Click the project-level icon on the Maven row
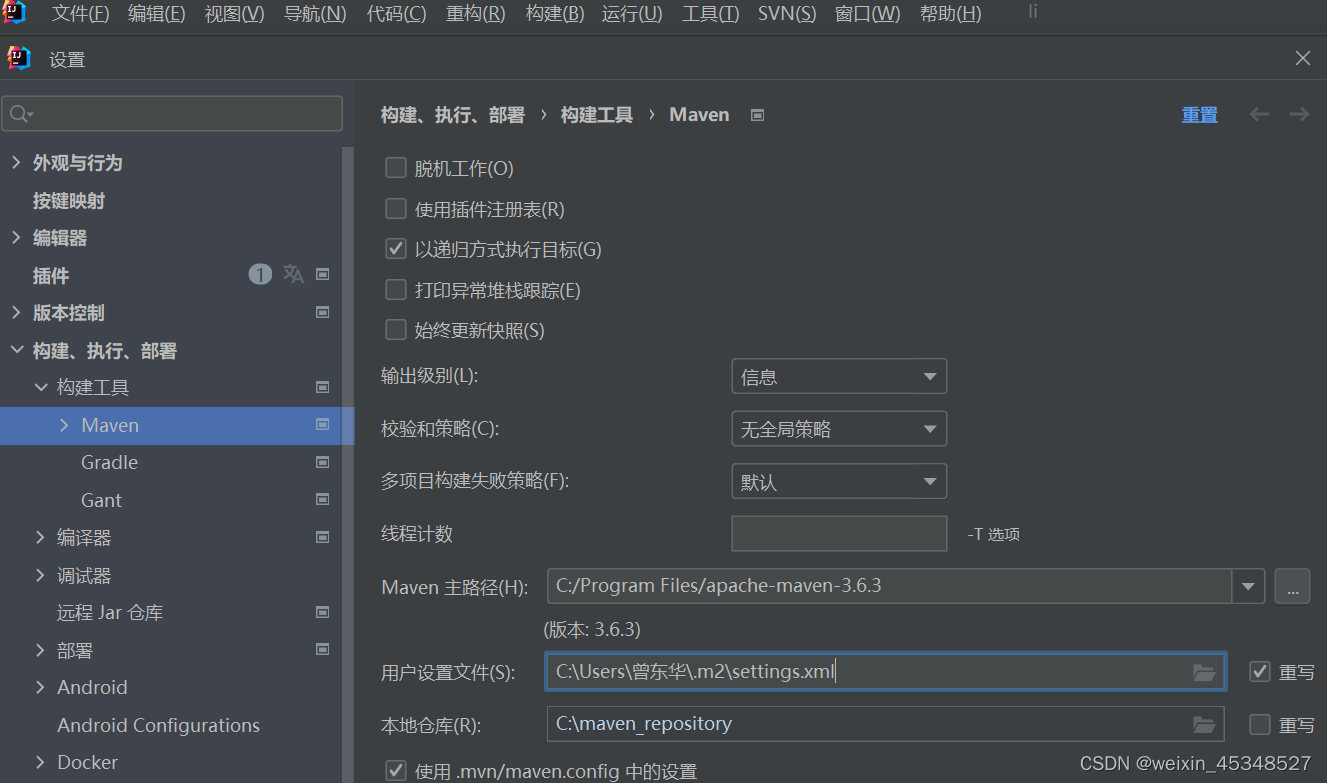The width and height of the screenshot is (1327, 783). [322, 425]
